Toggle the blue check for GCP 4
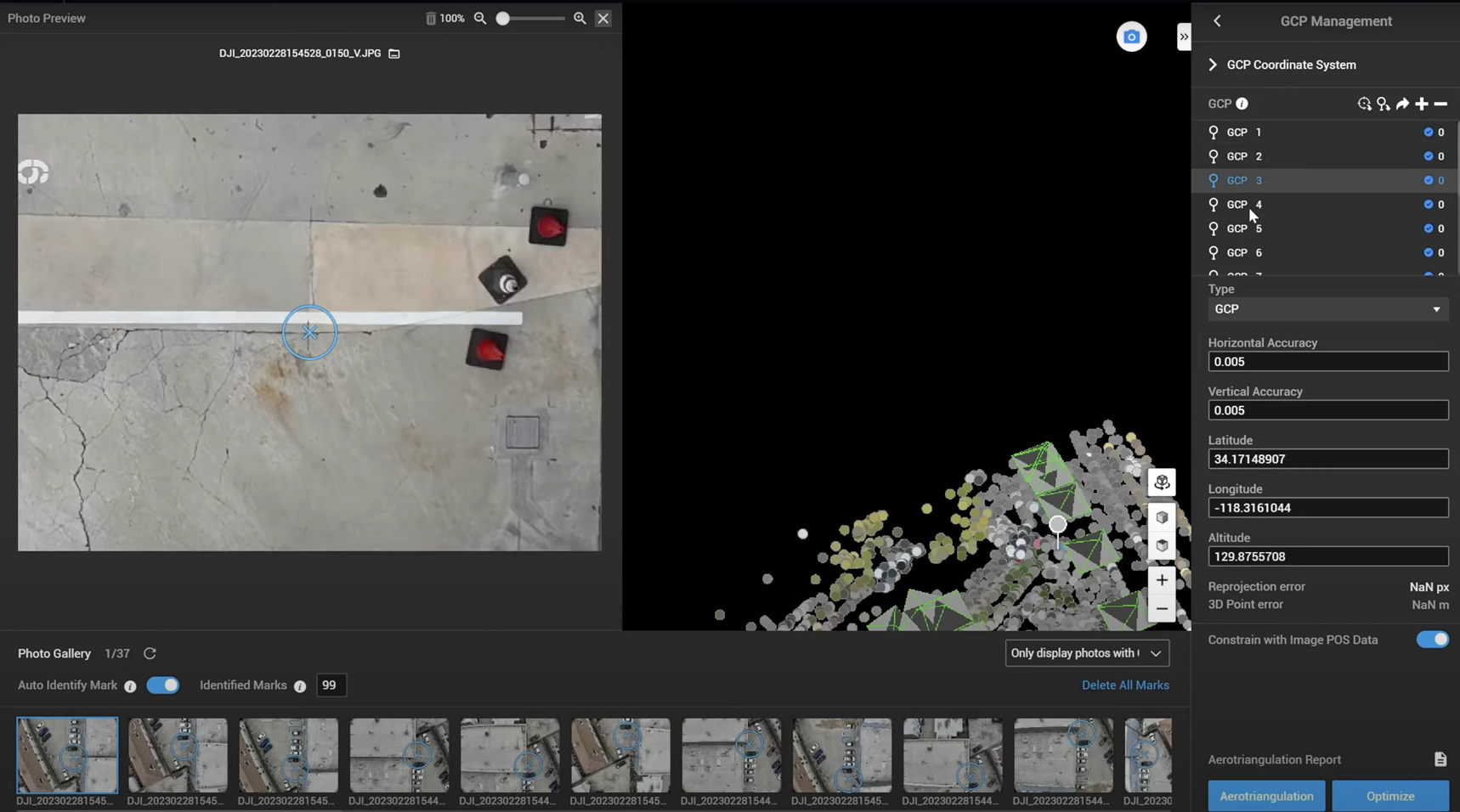This screenshot has height=812, width=1460. [x=1429, y=205]
